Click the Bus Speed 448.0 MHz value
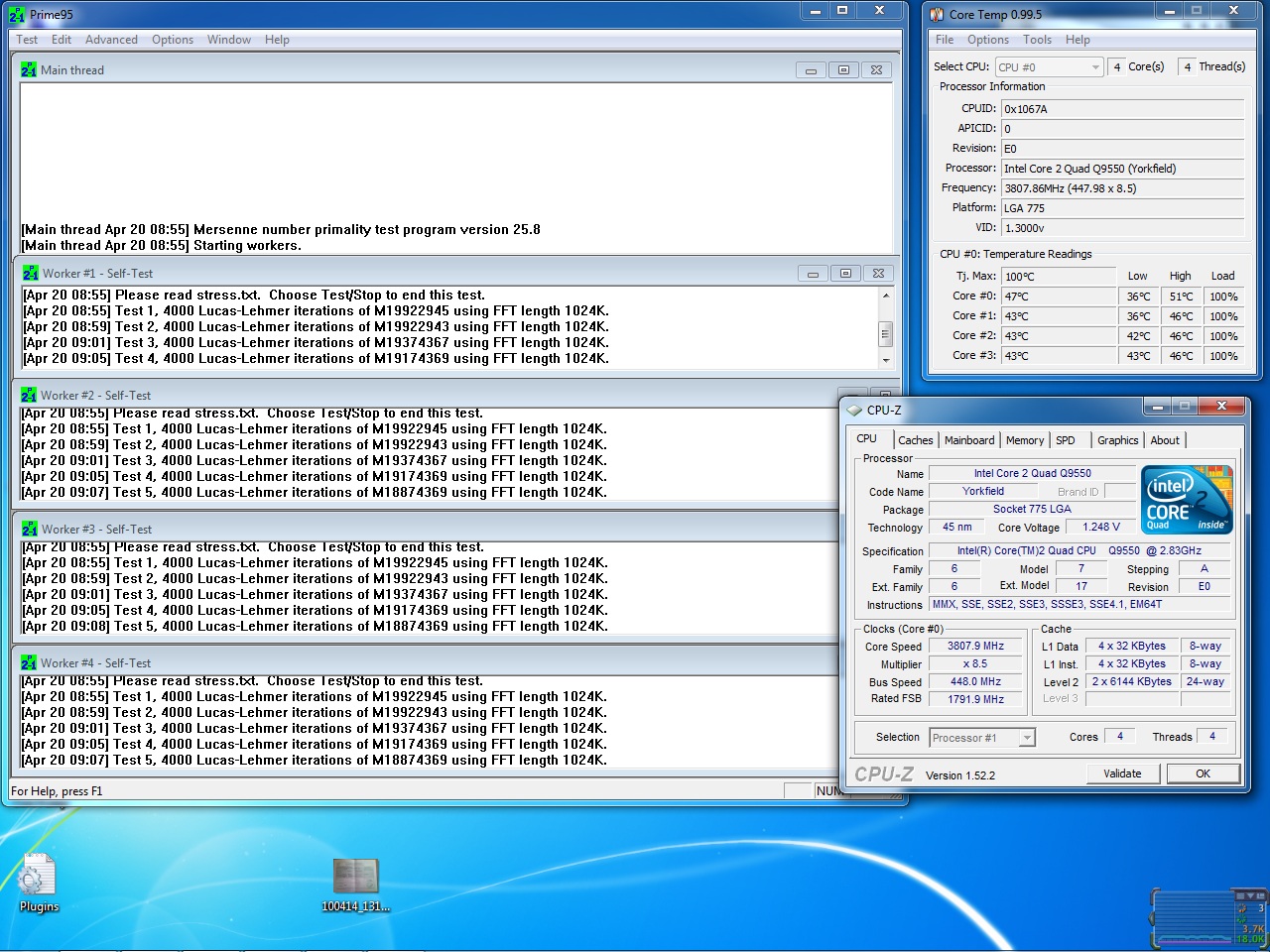The width and height of the screenshot is (1270, 952). pyautogui.click(x=975, y=681)
